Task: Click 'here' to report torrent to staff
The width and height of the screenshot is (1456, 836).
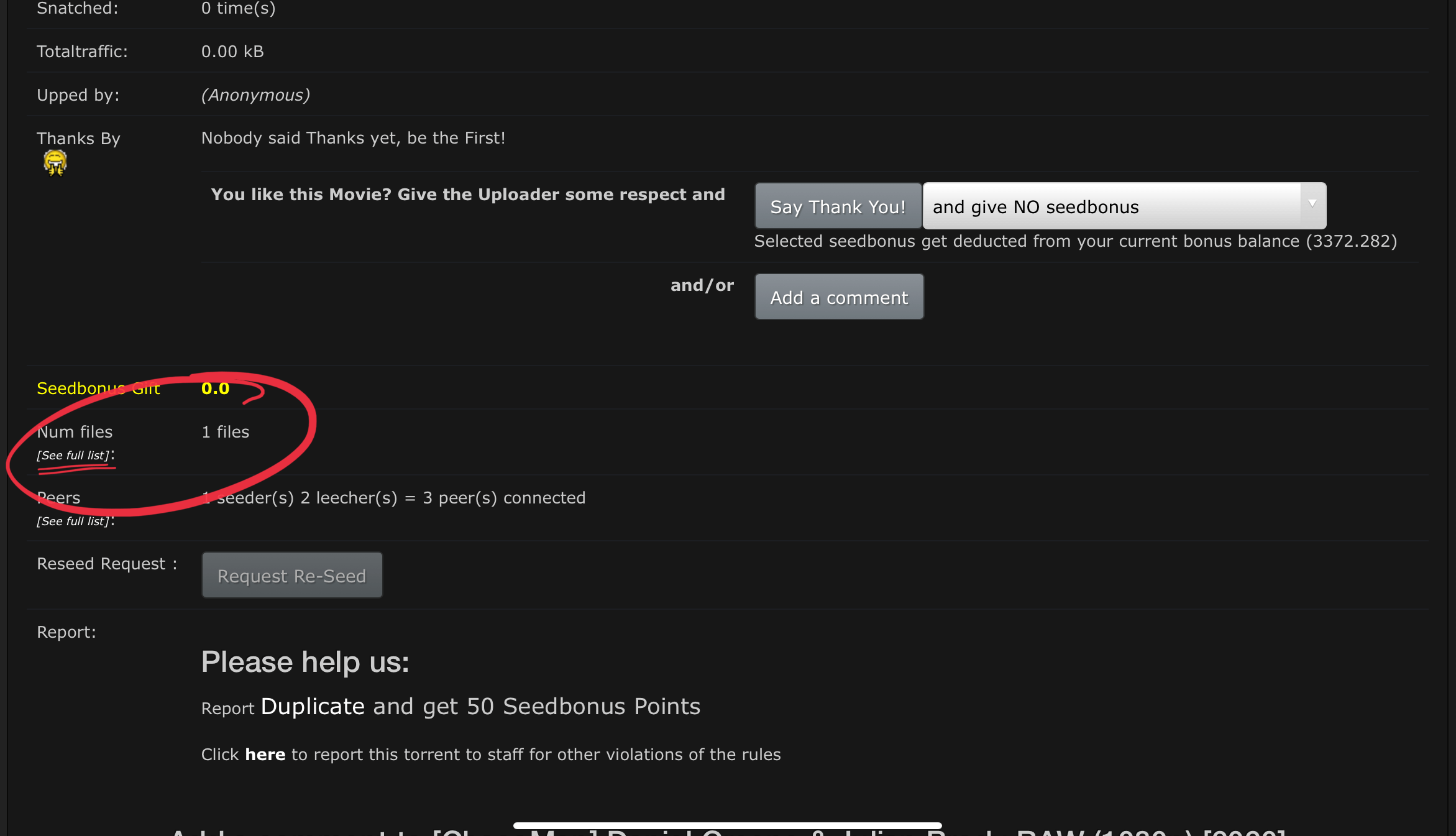Action: 265,755
